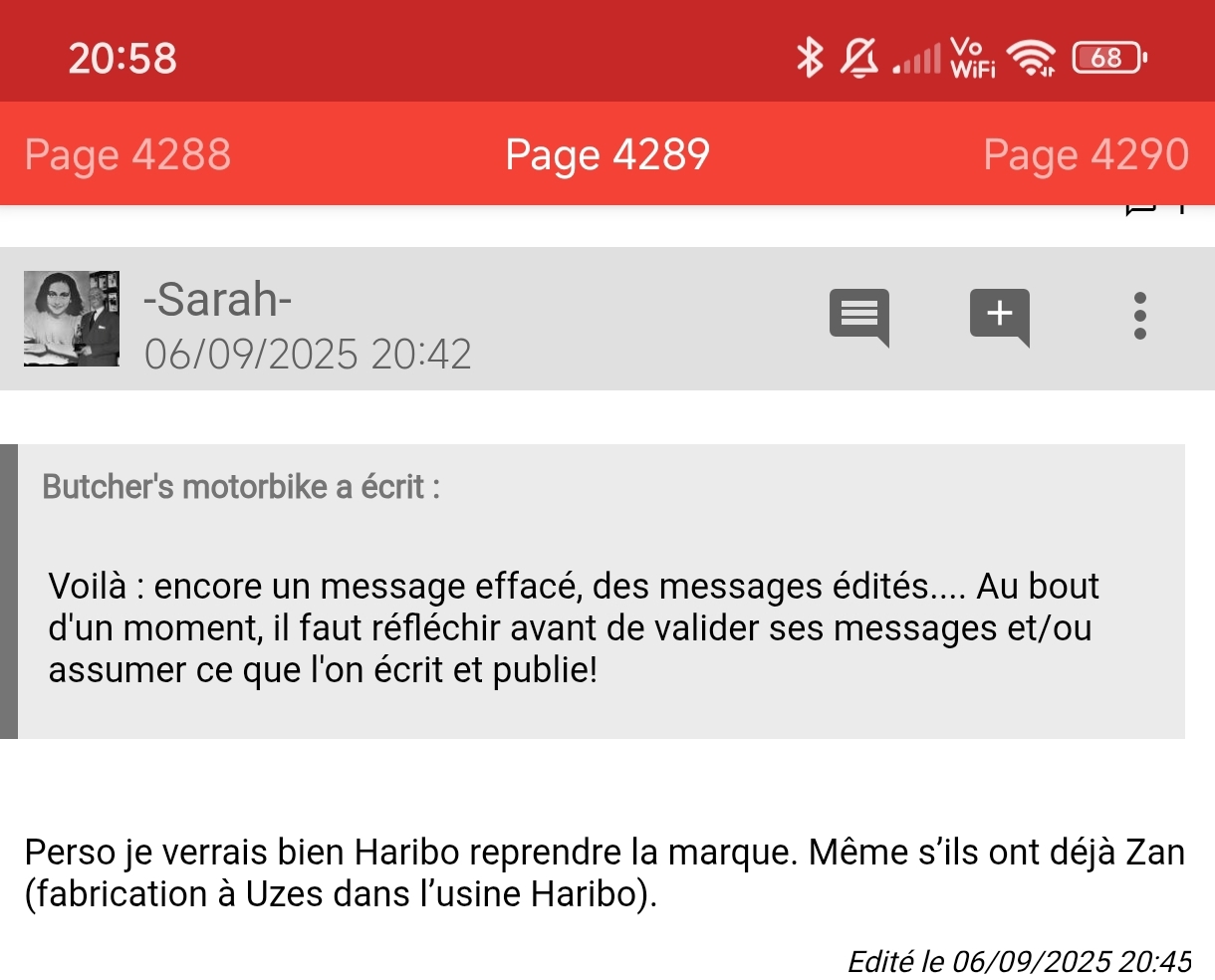The image size is (1215, 980).
Task: Tap the VoWiFi indicator in the status bar
Action: click(x=973, y=58)
